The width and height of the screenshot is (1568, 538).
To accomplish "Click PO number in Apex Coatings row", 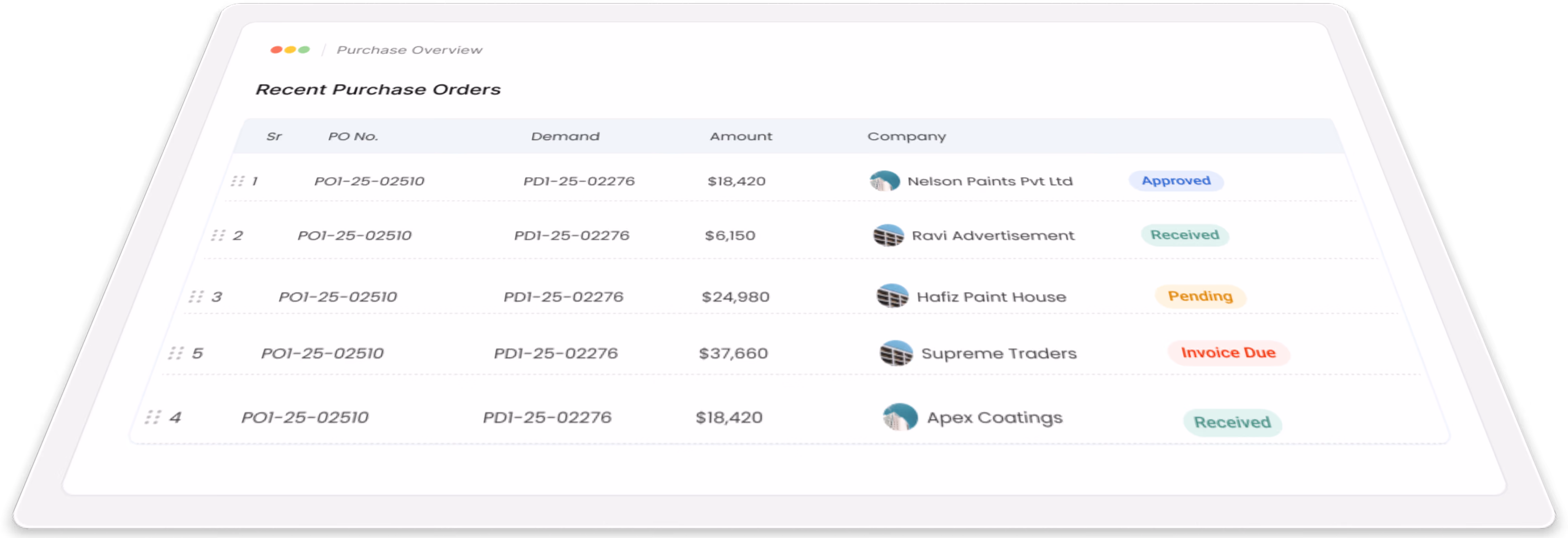I will pos(305,417).
